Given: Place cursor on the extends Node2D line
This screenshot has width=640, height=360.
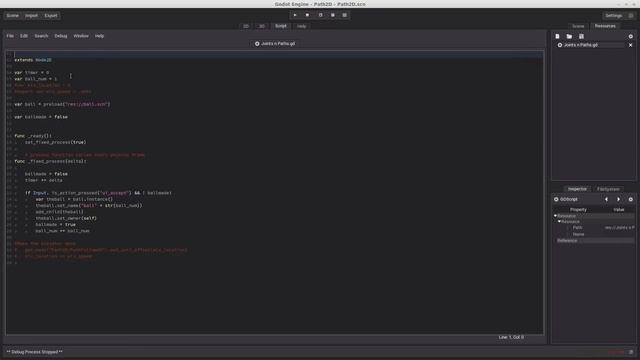Looking at the screenshot, I should click(33, 60).
